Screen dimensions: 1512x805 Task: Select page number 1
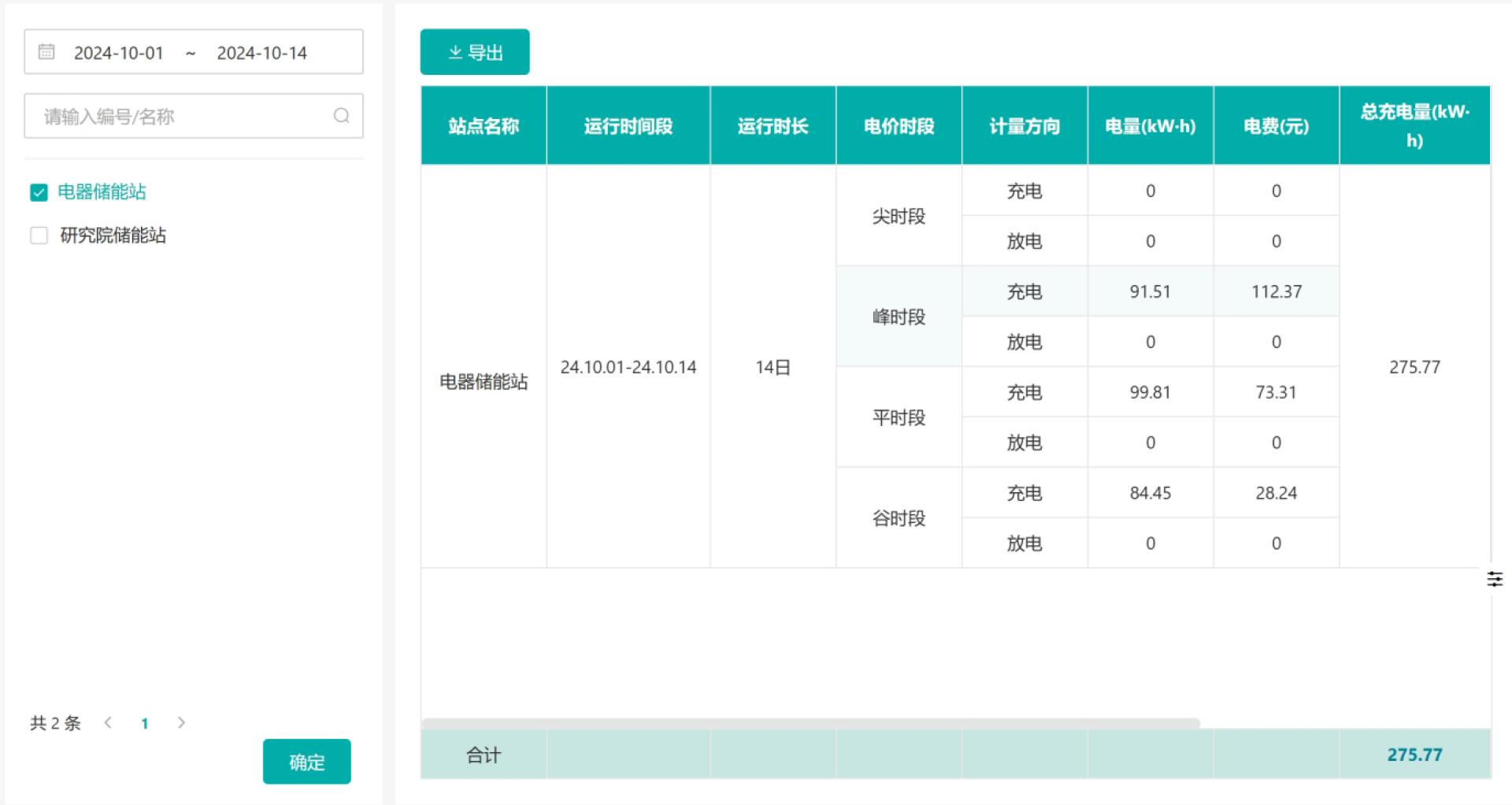pos(145,723)
